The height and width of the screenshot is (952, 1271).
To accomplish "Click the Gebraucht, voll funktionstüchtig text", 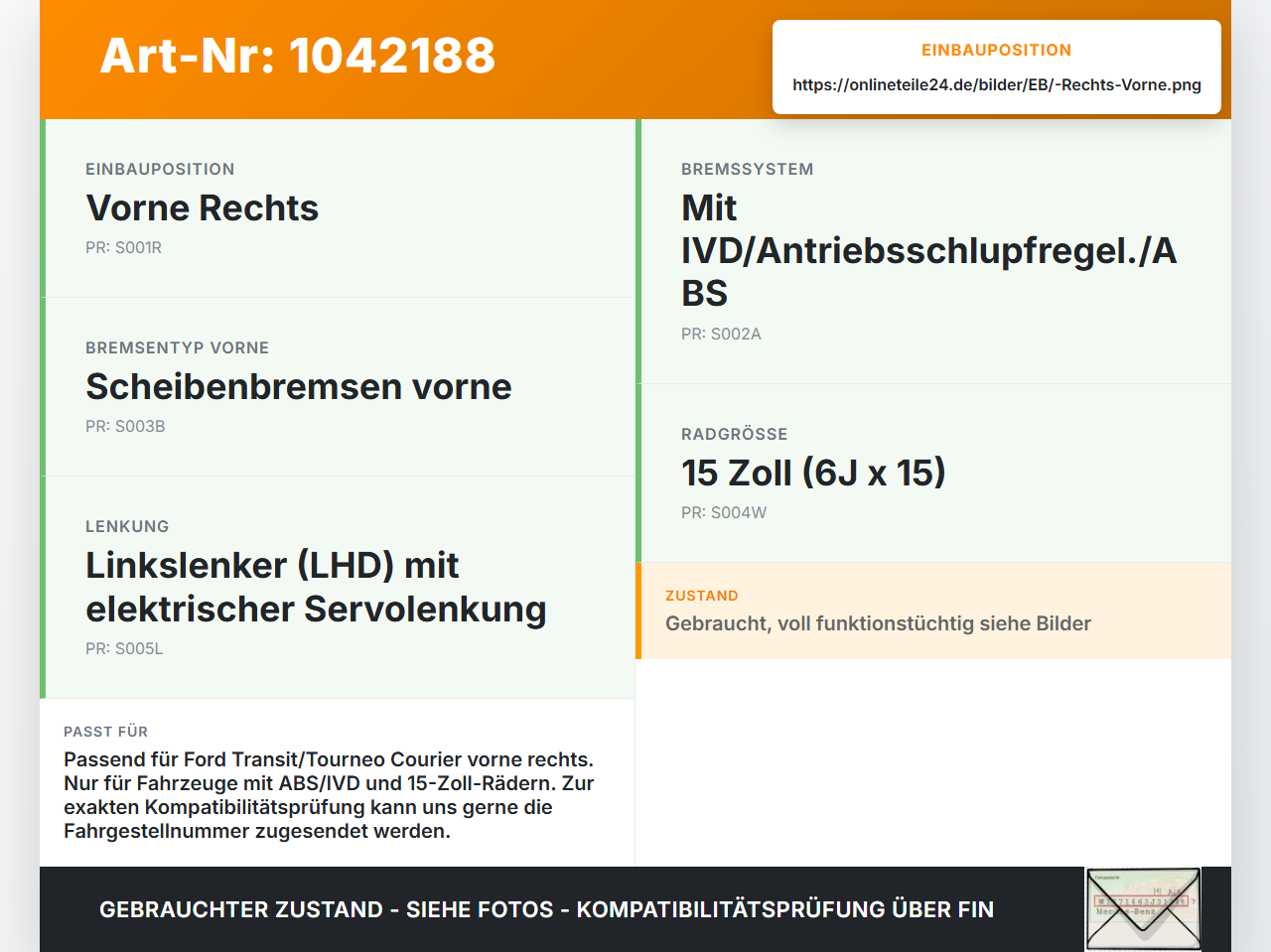I will point(878,623).
